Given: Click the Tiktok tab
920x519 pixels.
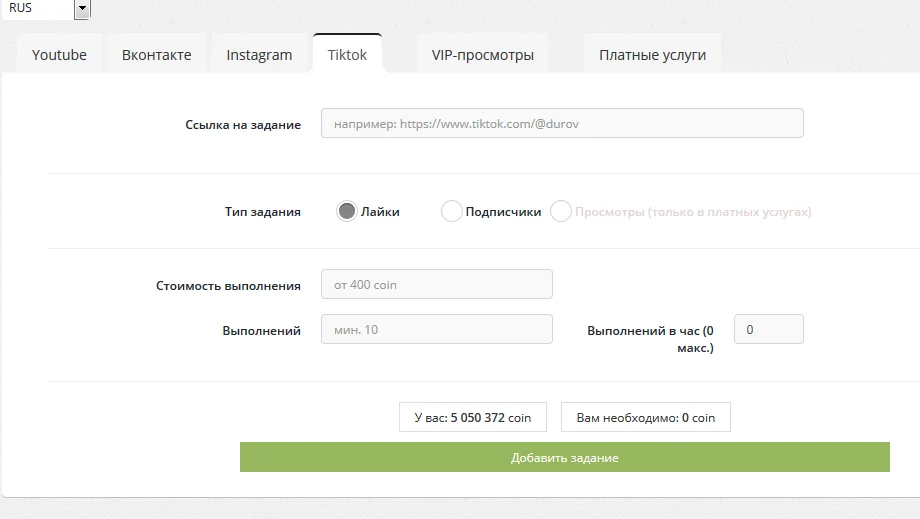Looking at the screenshot, I should [347, 55].
